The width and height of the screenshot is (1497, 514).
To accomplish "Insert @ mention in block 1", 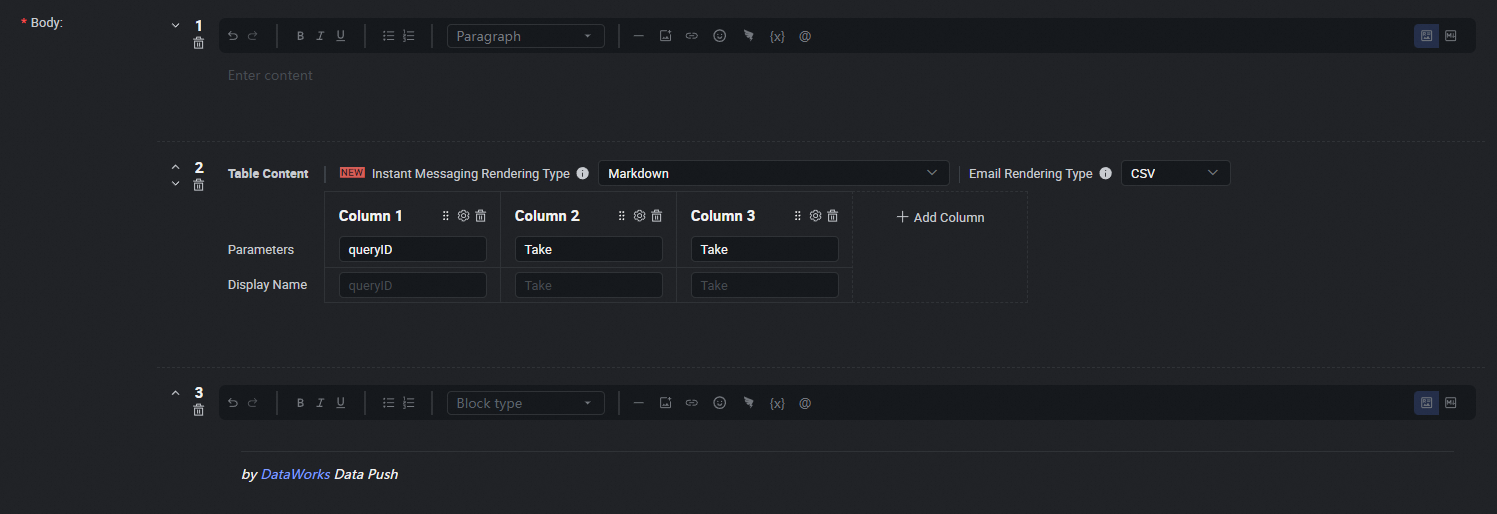I will [805, 36].
